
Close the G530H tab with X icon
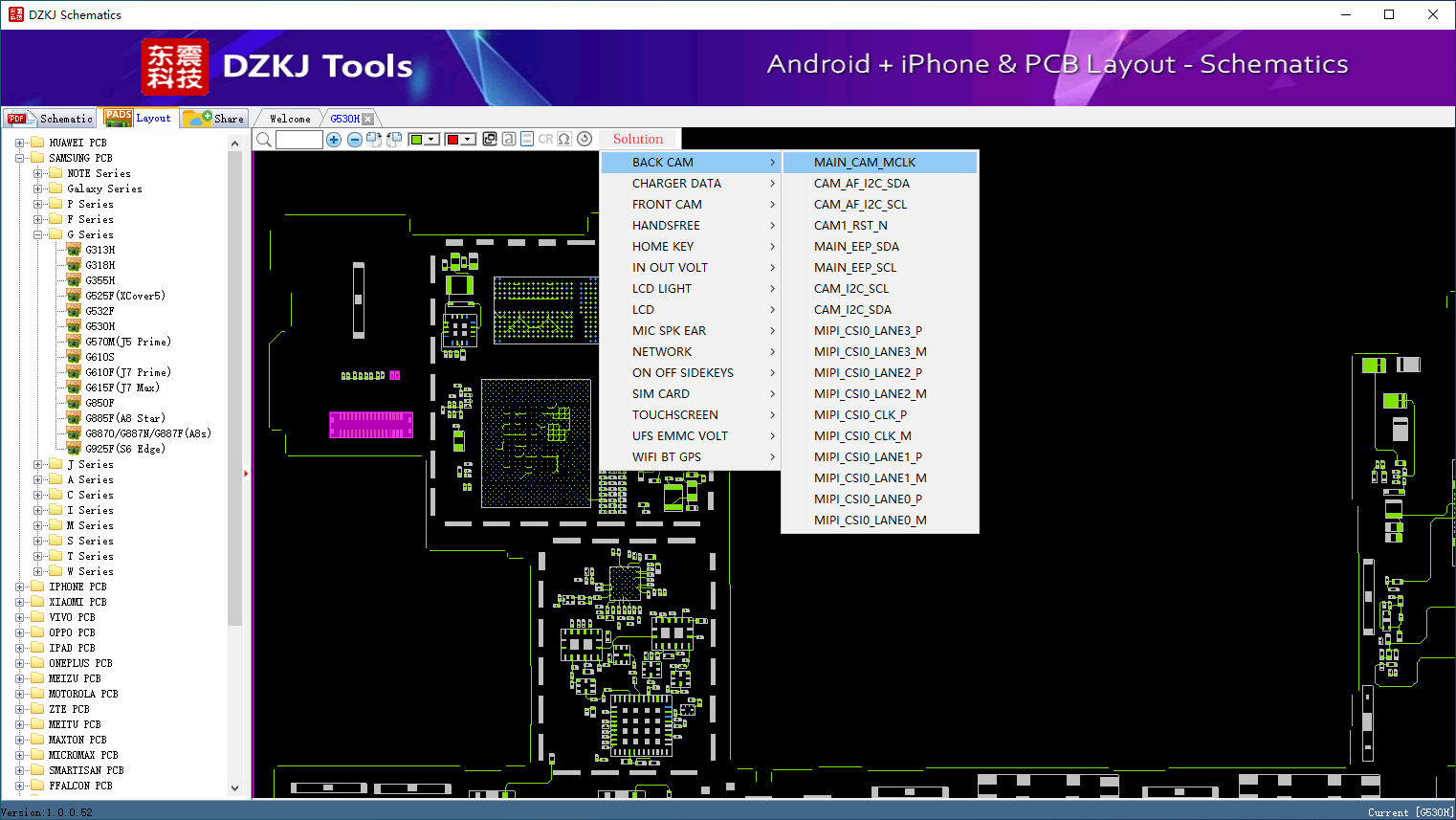click(367, 119)
